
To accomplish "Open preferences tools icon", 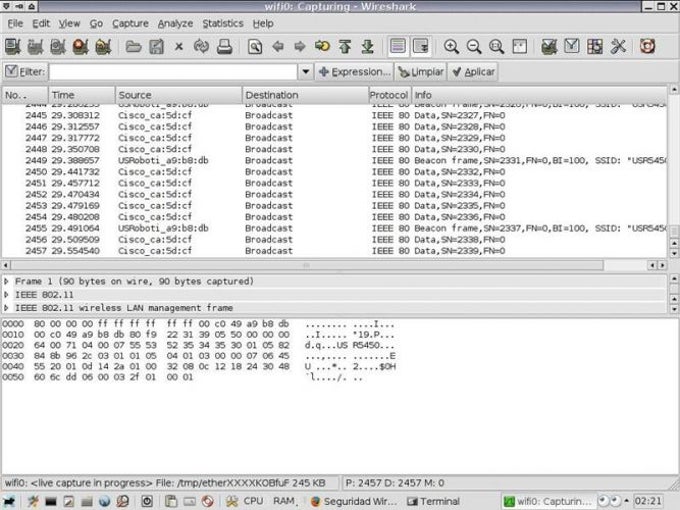I will (x=618, y=46).
